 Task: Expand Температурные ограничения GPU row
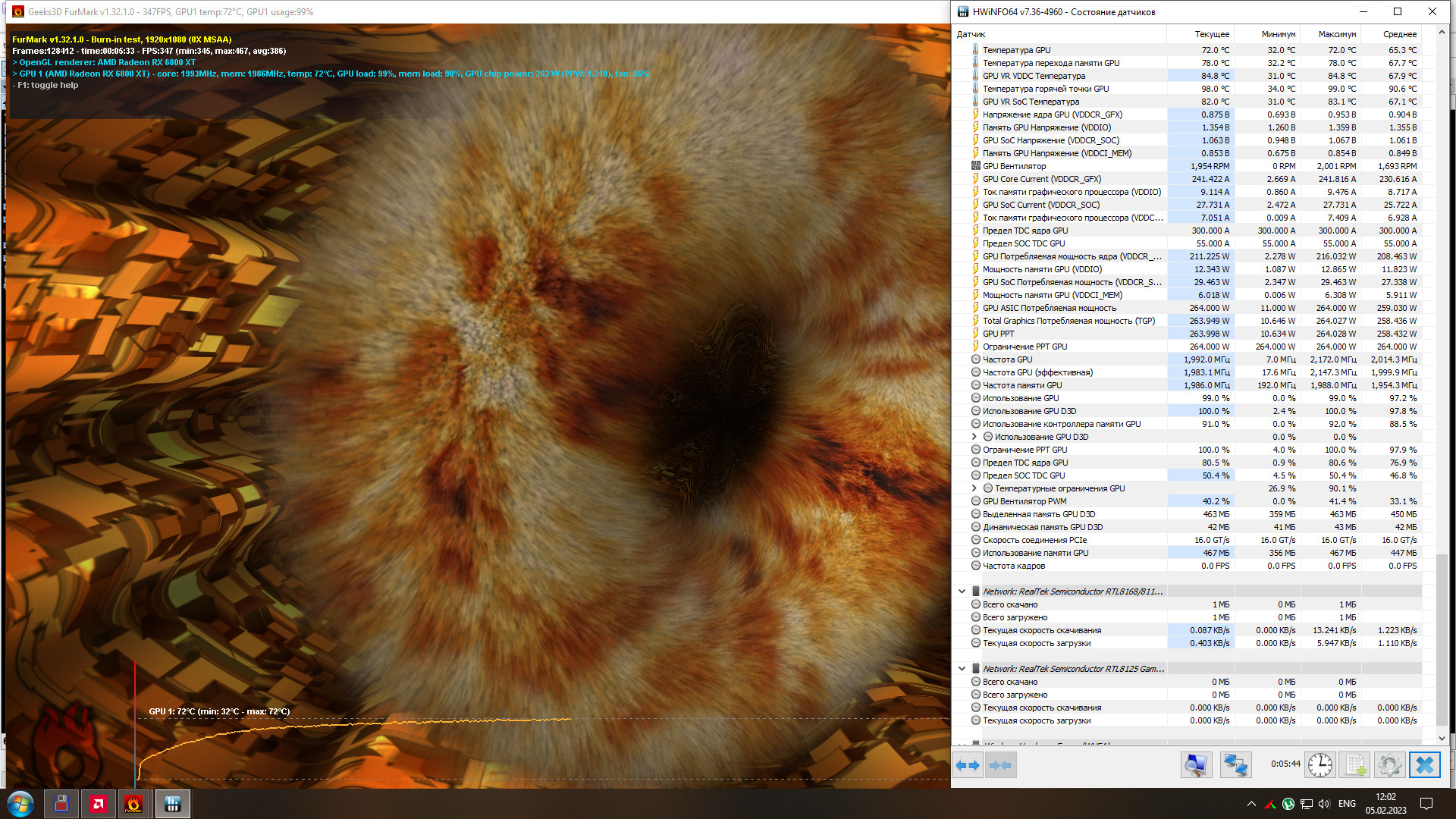click(x=974, y=488)
